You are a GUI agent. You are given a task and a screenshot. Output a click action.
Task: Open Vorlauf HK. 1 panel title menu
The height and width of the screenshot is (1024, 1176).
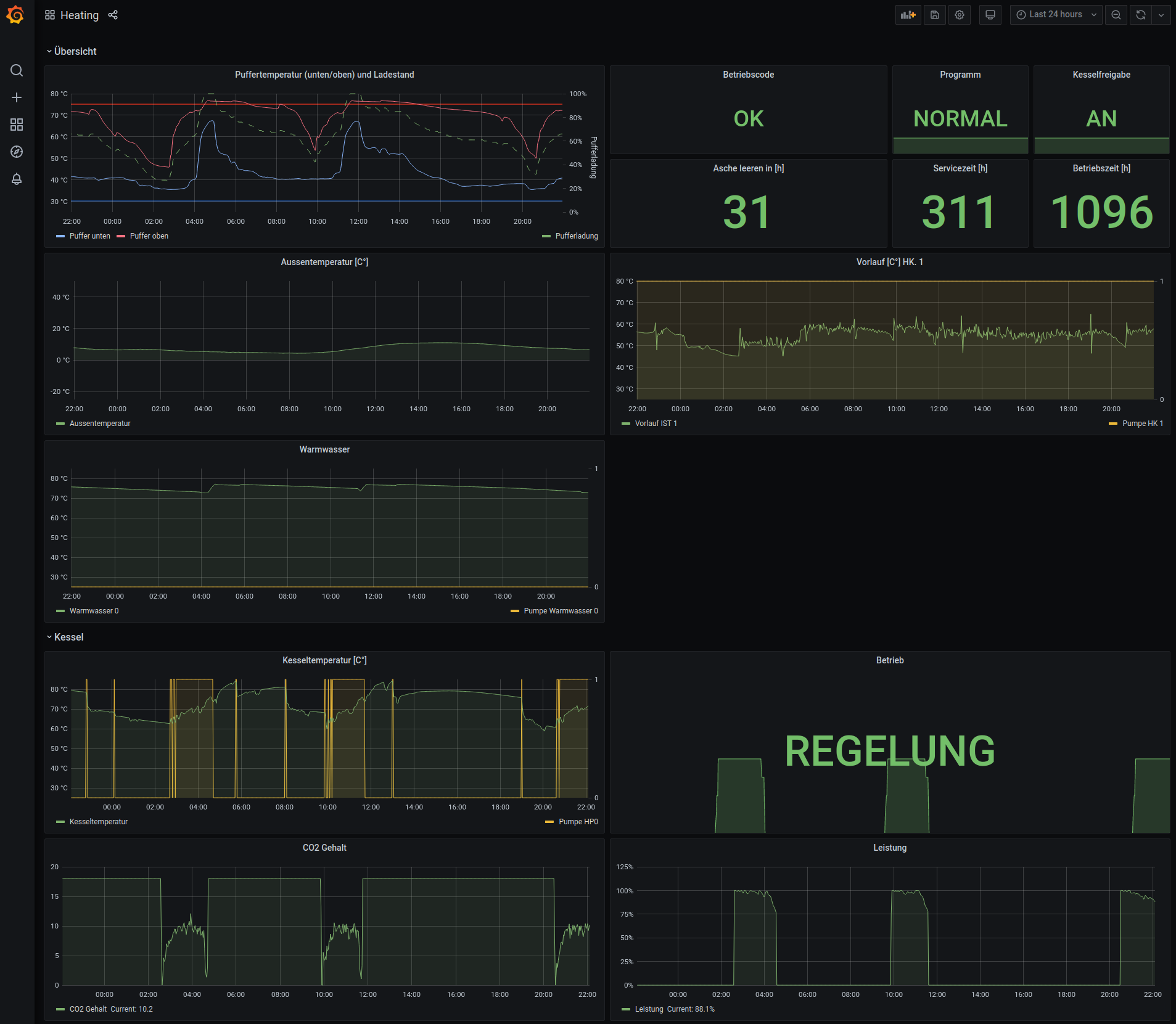tap(890, 262)
